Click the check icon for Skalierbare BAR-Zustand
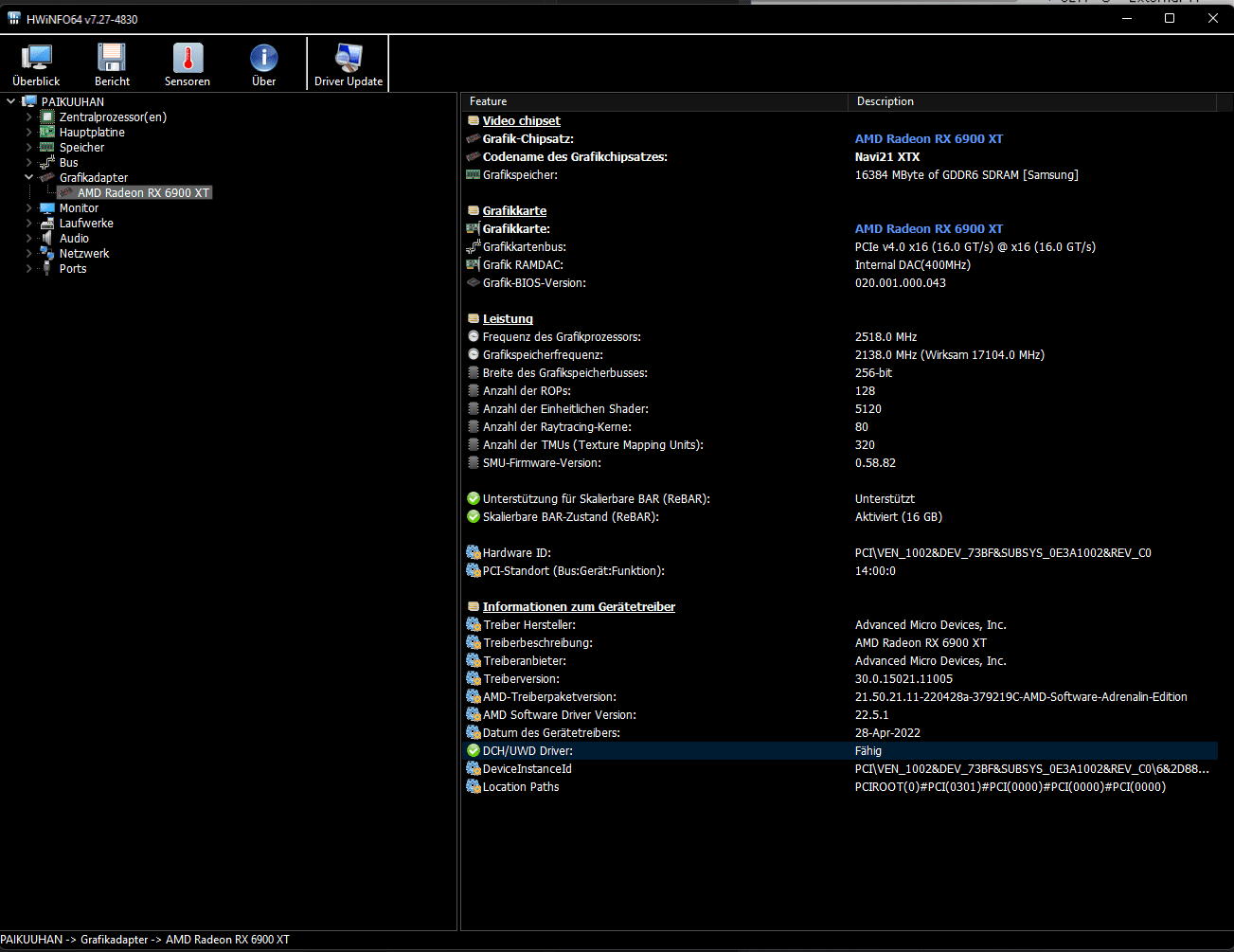Viewport: 1234px width, 952px height. tap(474, 516)
